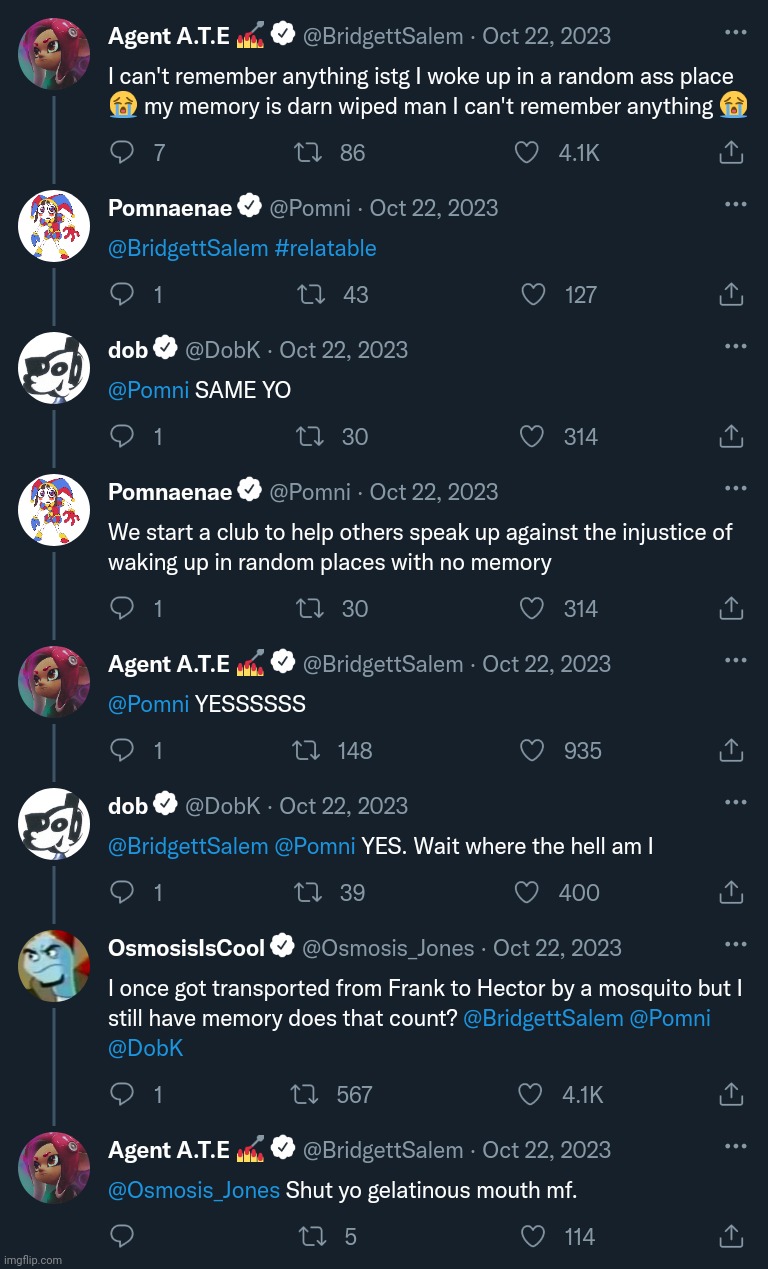Open more options on dob's SAME YO tweet
Image resolution: width=768 pixels, height=1269 pixels.
tap(736, 345)
